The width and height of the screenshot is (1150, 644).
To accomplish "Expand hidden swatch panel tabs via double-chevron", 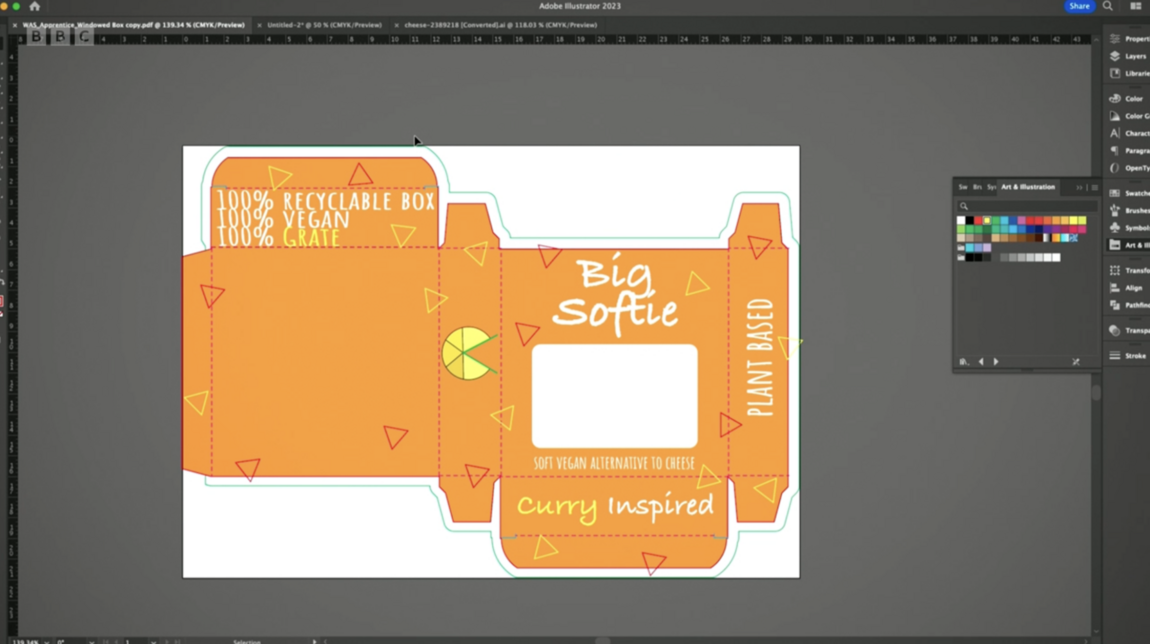I will pyautogui.click(x=1079, y=188).
